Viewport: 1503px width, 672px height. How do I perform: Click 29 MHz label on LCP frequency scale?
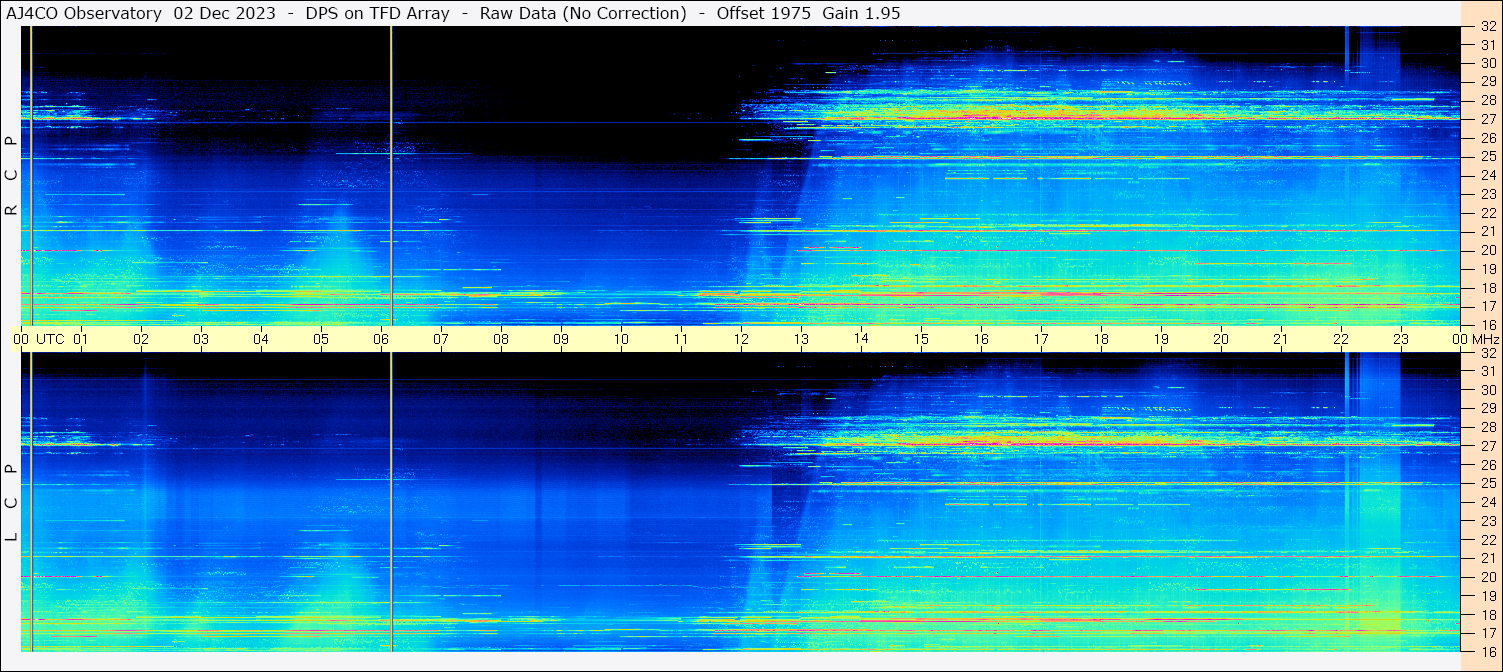pyautogui.click(x=1487, y=409)
